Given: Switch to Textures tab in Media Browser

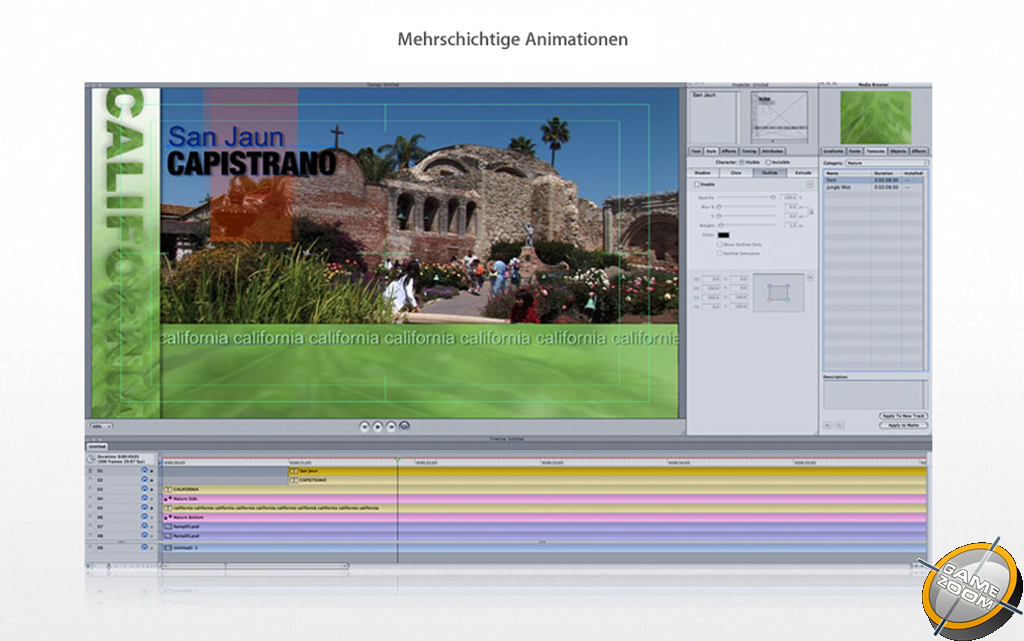Looking at the screenshot, I should 876,151.
